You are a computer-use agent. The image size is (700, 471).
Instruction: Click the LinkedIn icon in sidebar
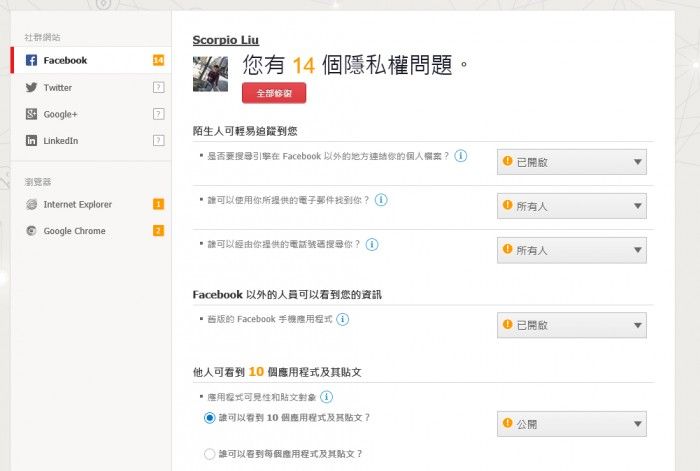coord(32,141)
